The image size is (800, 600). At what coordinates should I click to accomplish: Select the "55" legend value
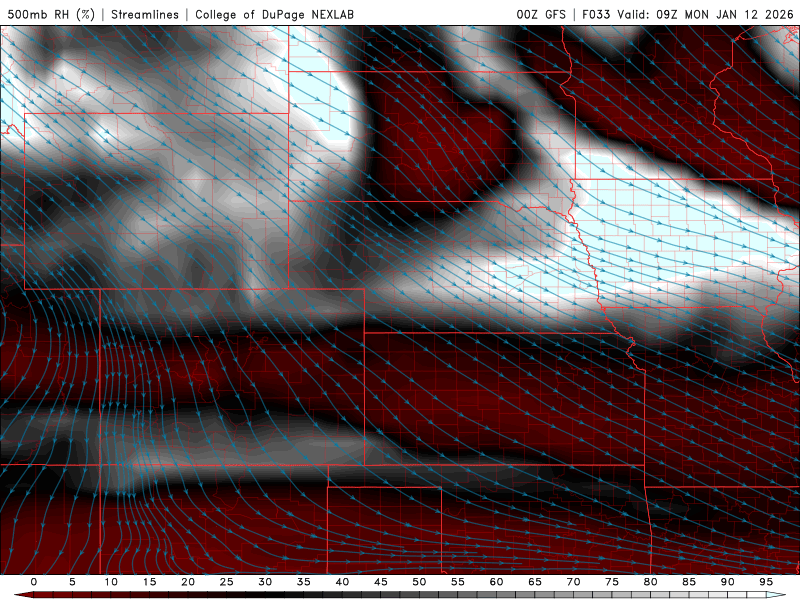(458, 582)
